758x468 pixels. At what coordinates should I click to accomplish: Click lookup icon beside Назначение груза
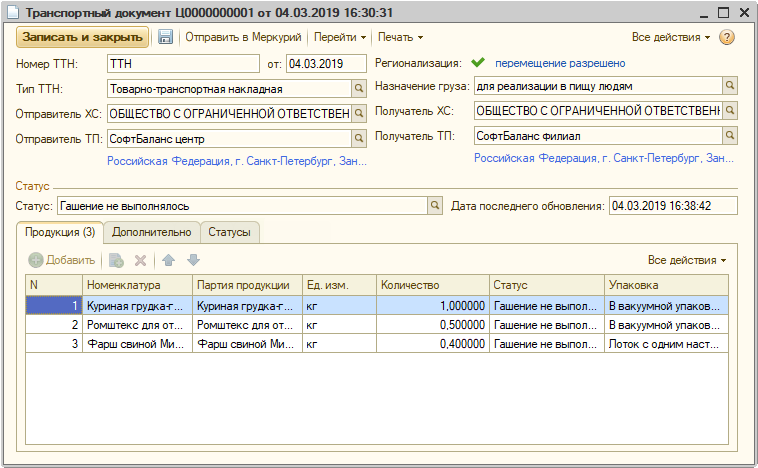pyautogui.click(x=730, y=86)
